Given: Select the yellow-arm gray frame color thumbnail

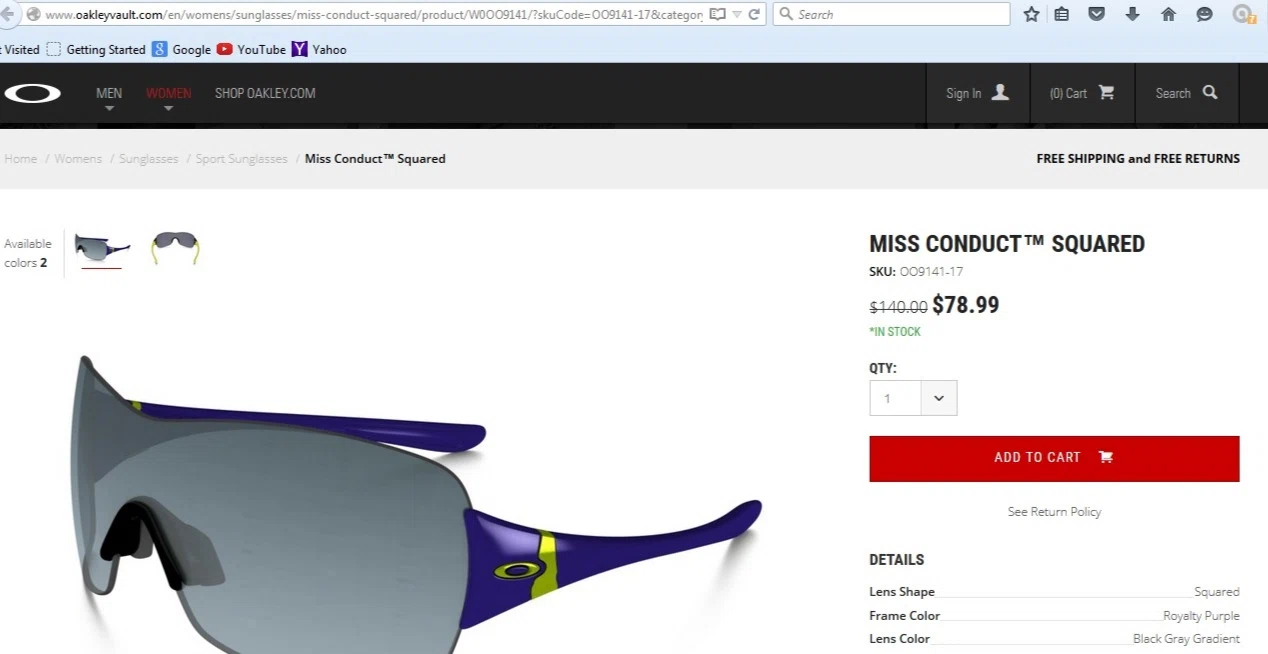Looking at the screenshot, I should (175, 248).
